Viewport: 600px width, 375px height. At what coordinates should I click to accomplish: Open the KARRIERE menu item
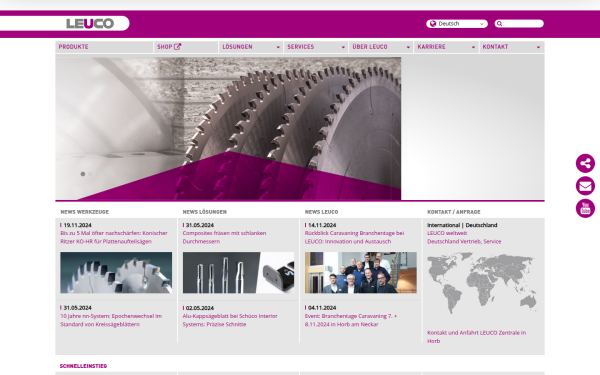[x=446, y=47]
